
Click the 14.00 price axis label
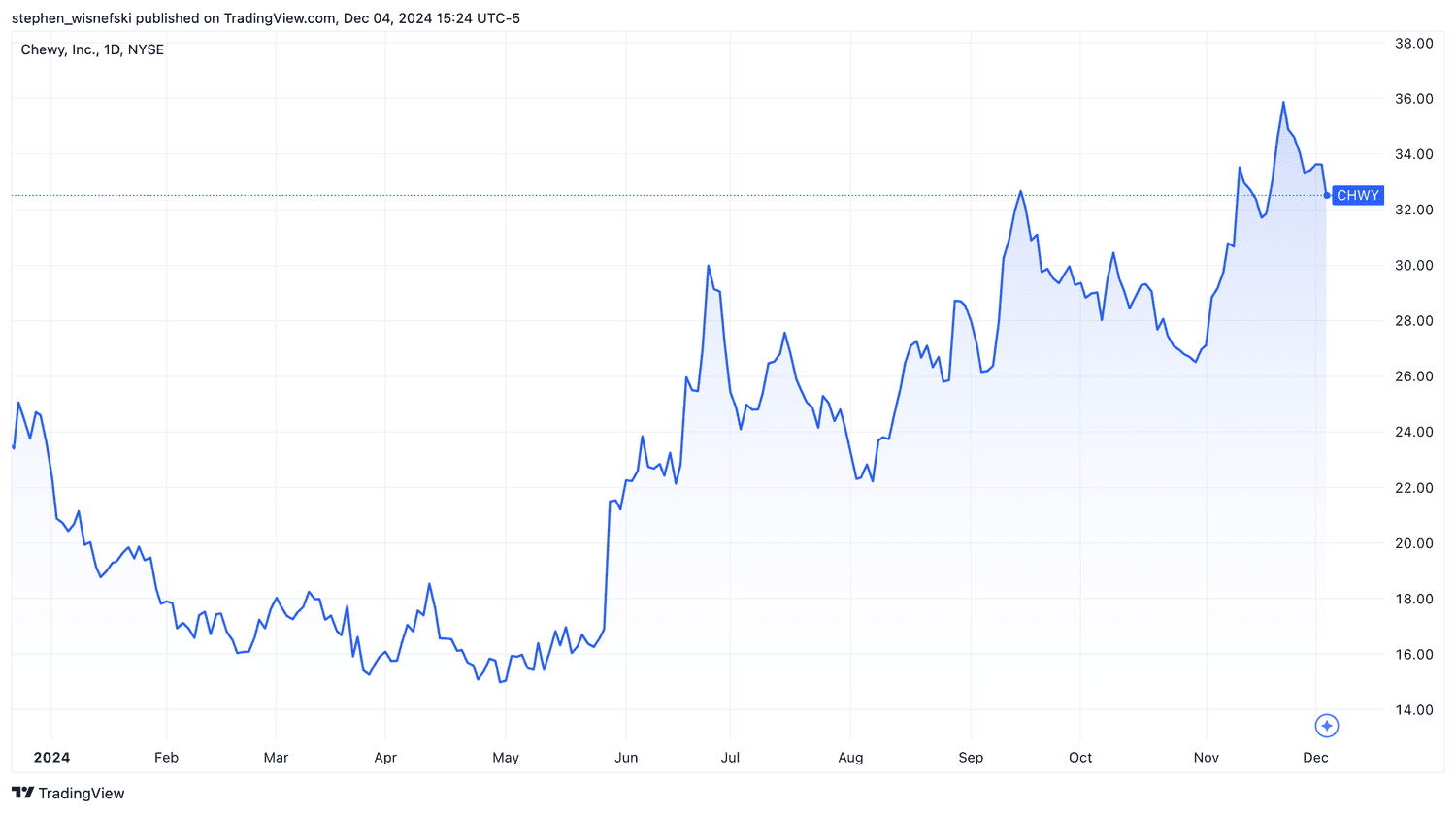pos(1414,710)
